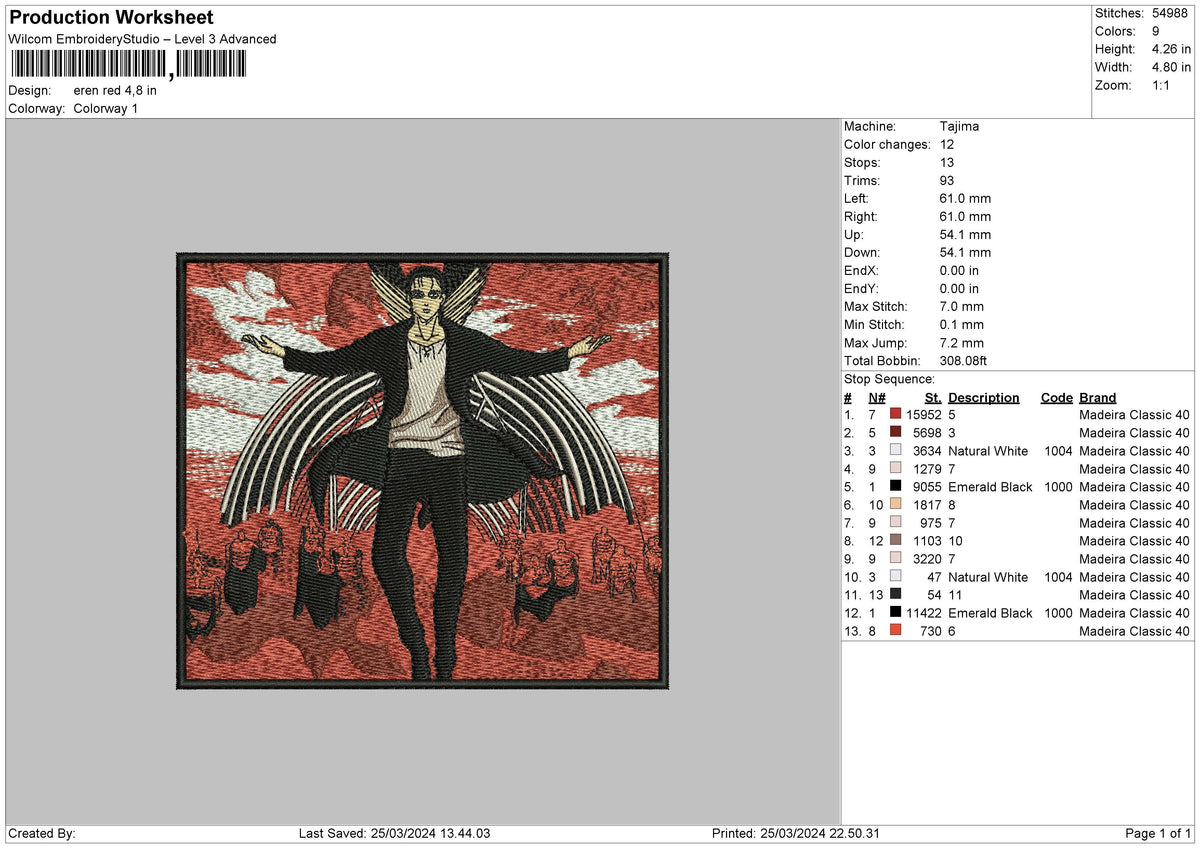The width and height of the screenshot is (1200, 848).
Task: Click the 'Right:' measurement label
Action: tap(861, 217)
